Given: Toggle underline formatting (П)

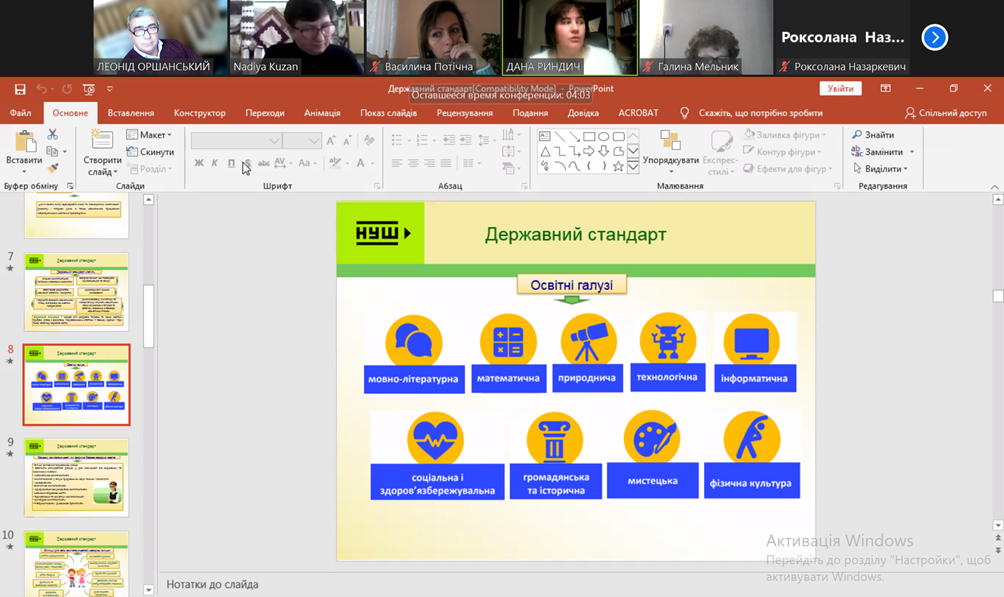Looking at the screenshot, I should tap(231, 163).
